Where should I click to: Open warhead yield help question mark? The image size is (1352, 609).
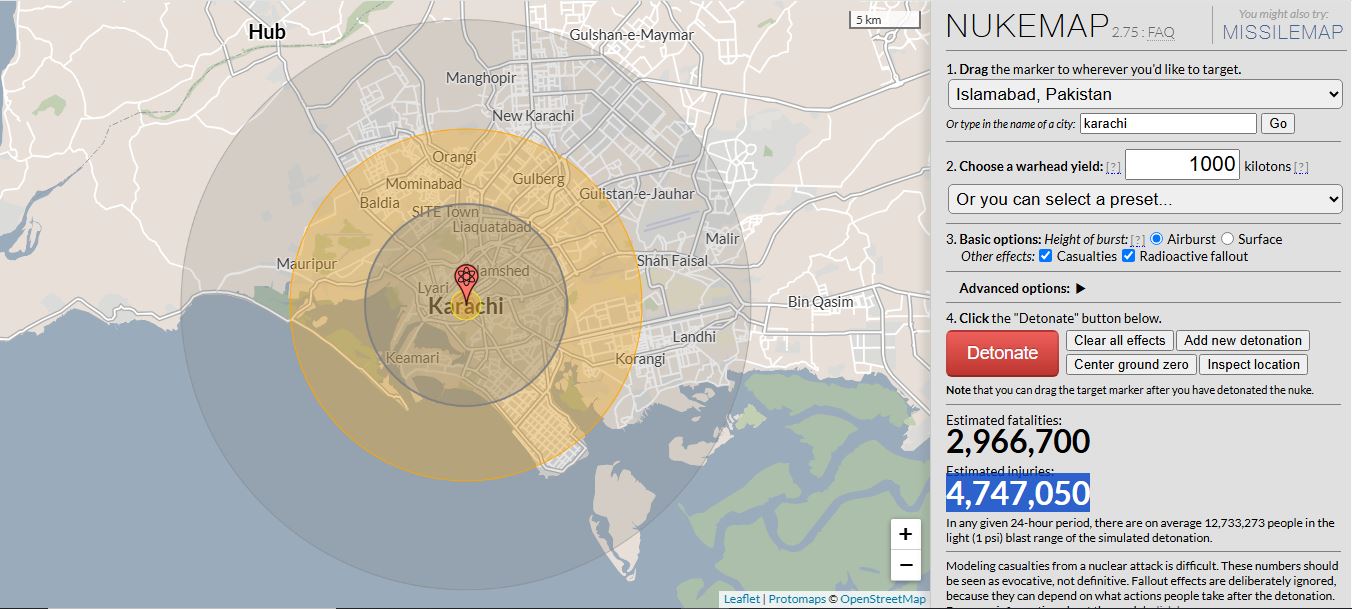1113,167
